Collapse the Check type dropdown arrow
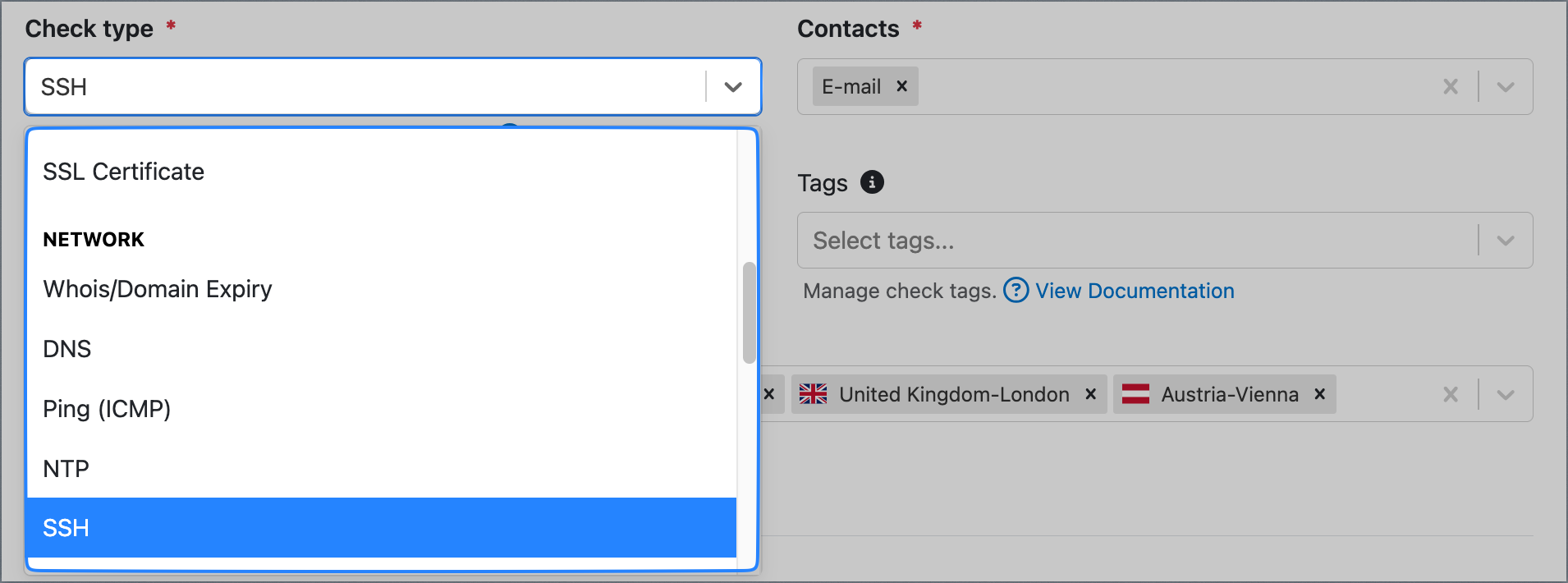 point(733,86)
